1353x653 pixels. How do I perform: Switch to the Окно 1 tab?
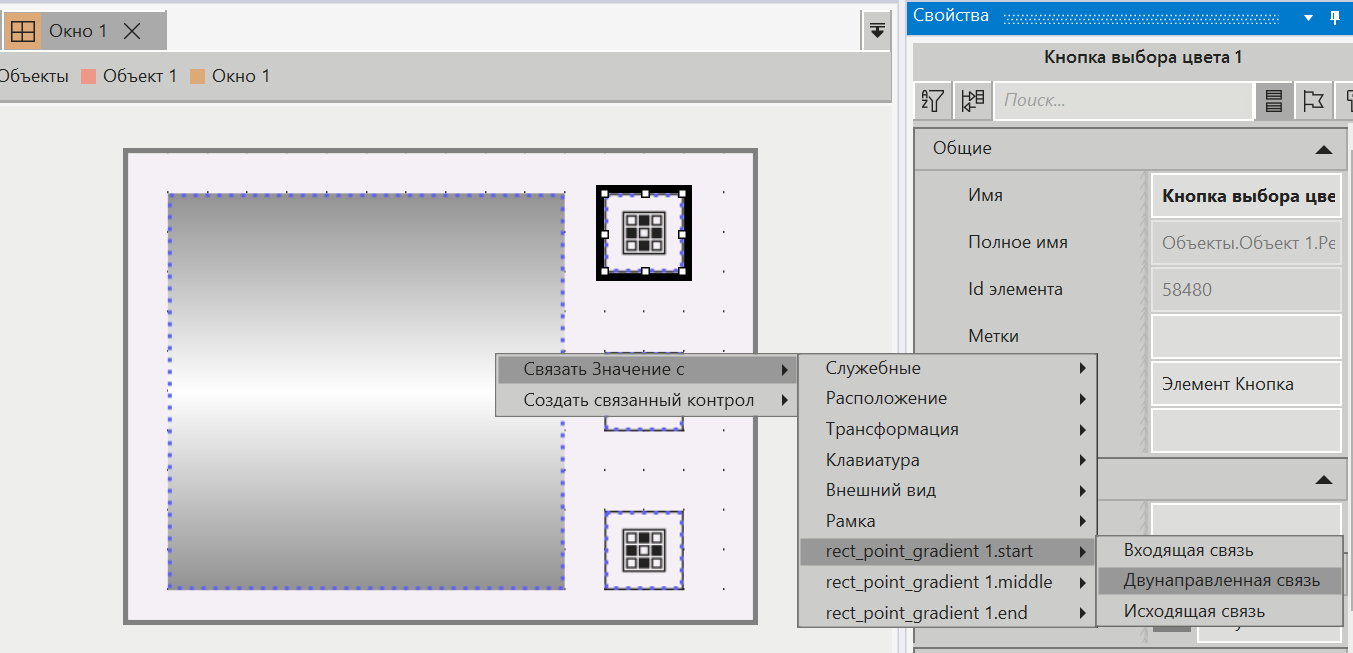click(x=78, y=30)
